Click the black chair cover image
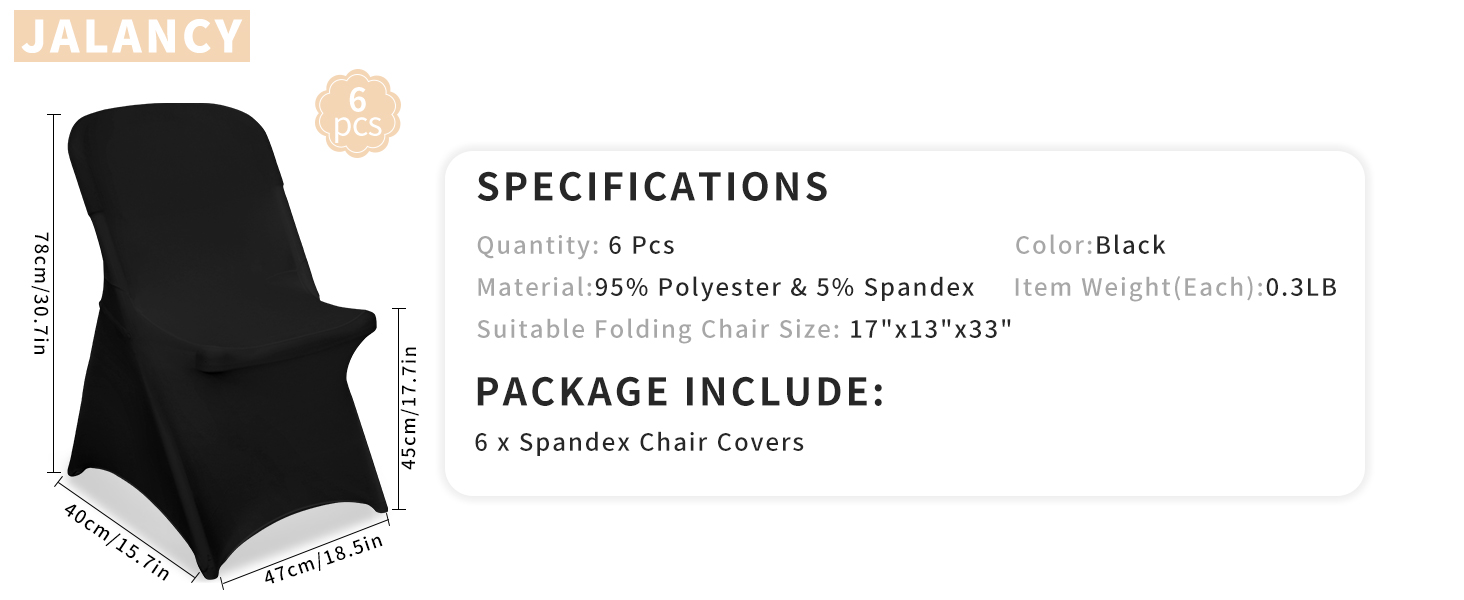The width and height of the screenshot is (1464, 600). [x=222, y=340]
